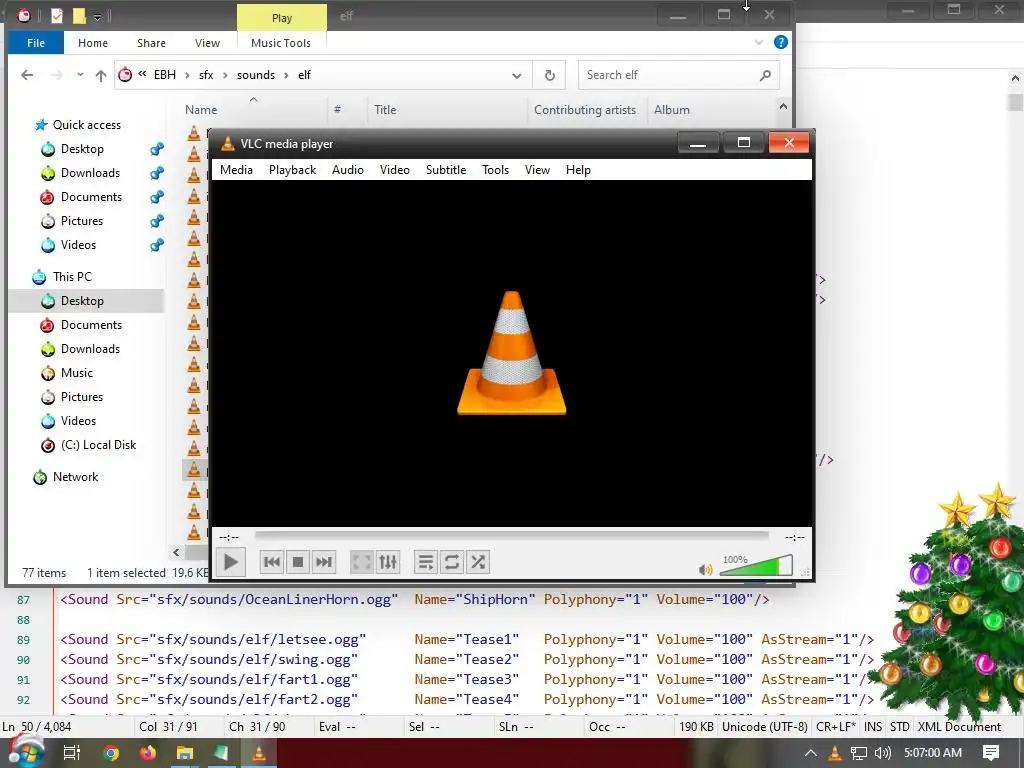Screen dimensions: 1024x768
Task: Open the VLC Video menu
Action: tap(395, 170)
